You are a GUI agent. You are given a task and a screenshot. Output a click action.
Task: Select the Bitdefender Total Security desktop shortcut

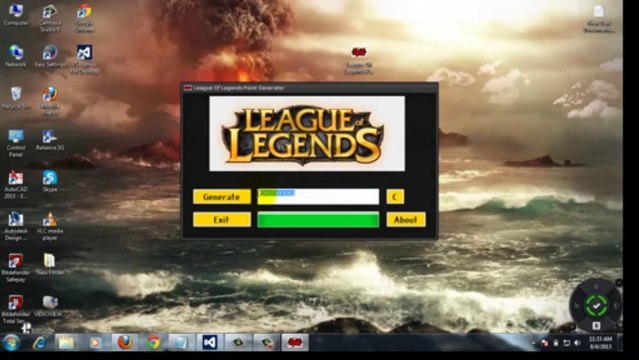point(16,310)
